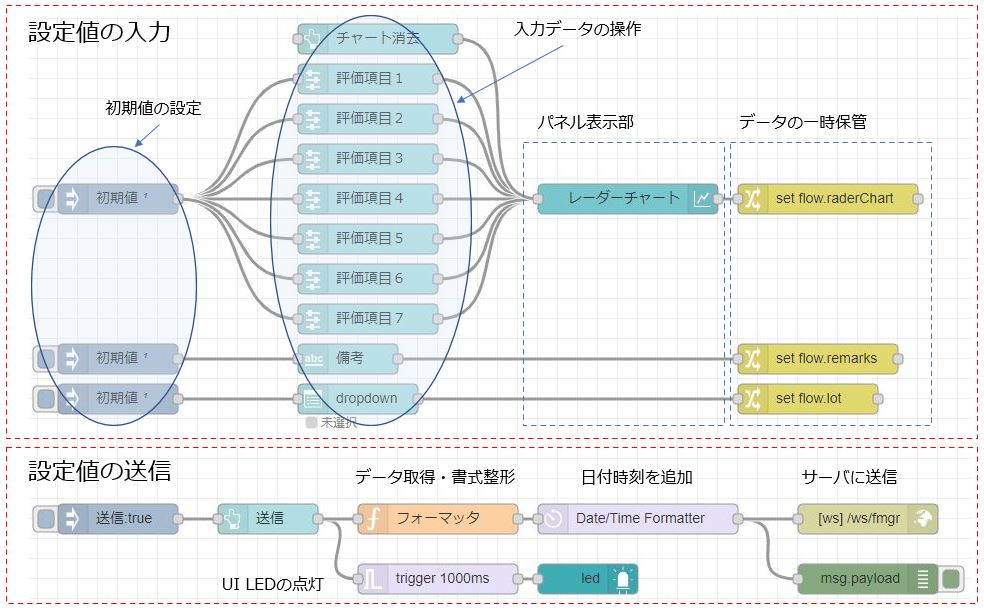Click the LED light icon on led node
Viewport: 984px width, 610px height.
(x=624, y=578)
